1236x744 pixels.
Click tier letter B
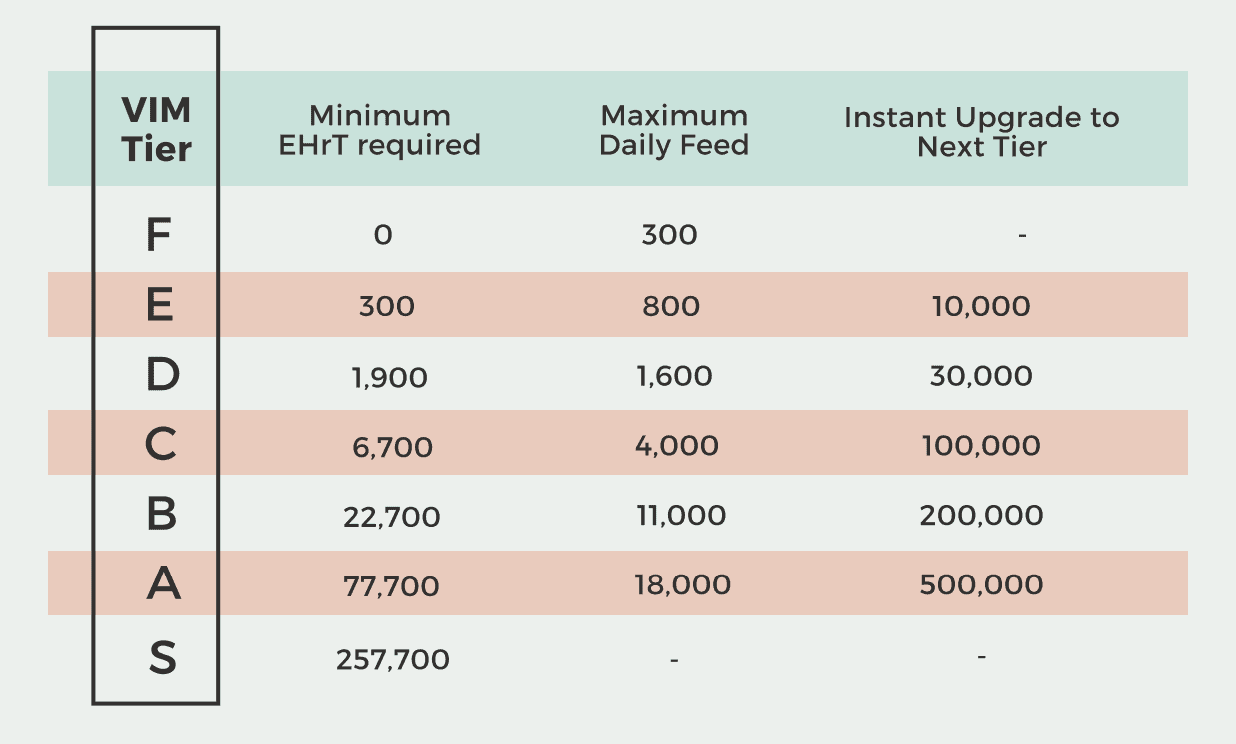pos(161,514)
